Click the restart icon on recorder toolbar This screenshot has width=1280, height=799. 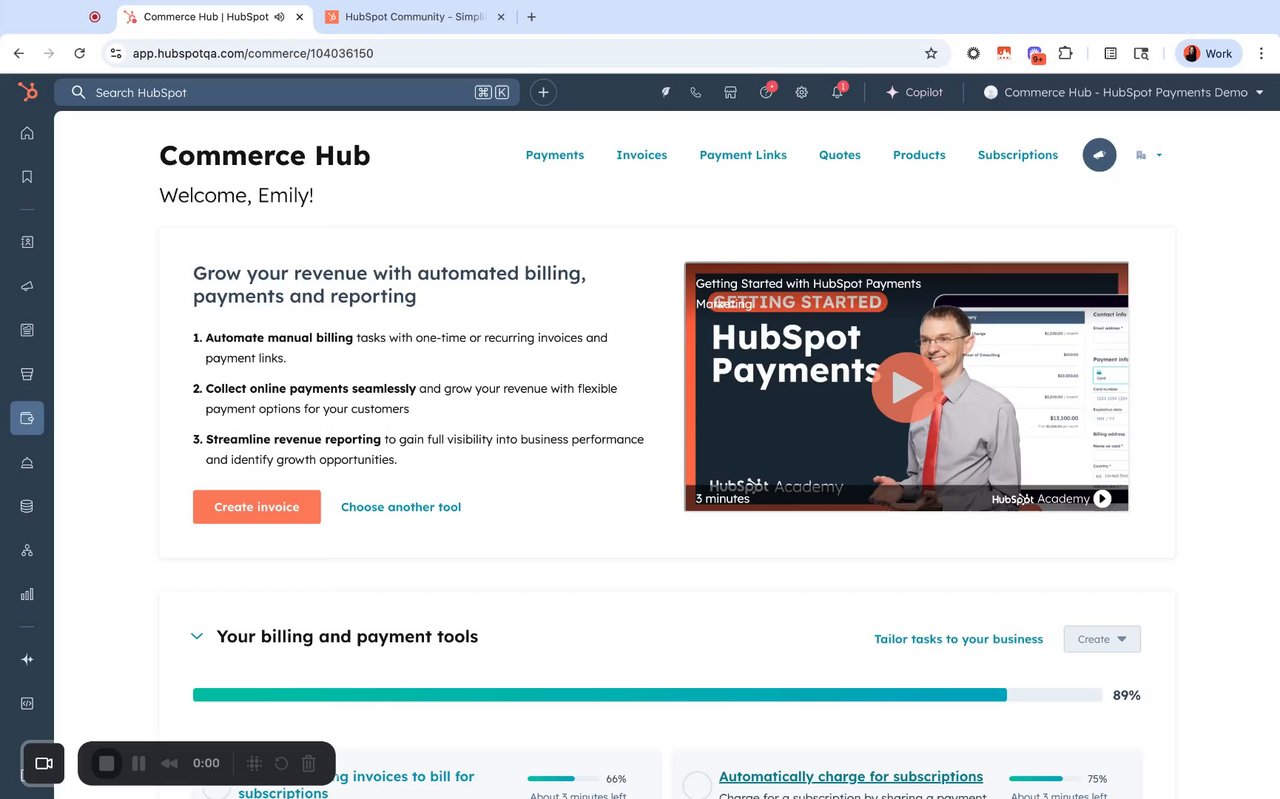(281, 763)
